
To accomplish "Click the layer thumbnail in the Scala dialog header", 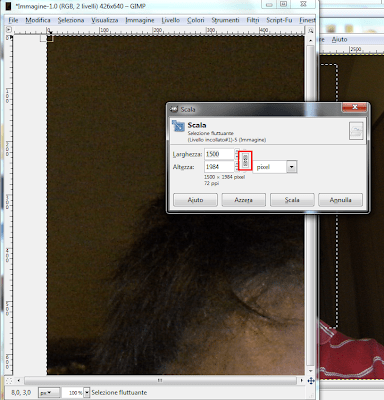I will [356, 131].
